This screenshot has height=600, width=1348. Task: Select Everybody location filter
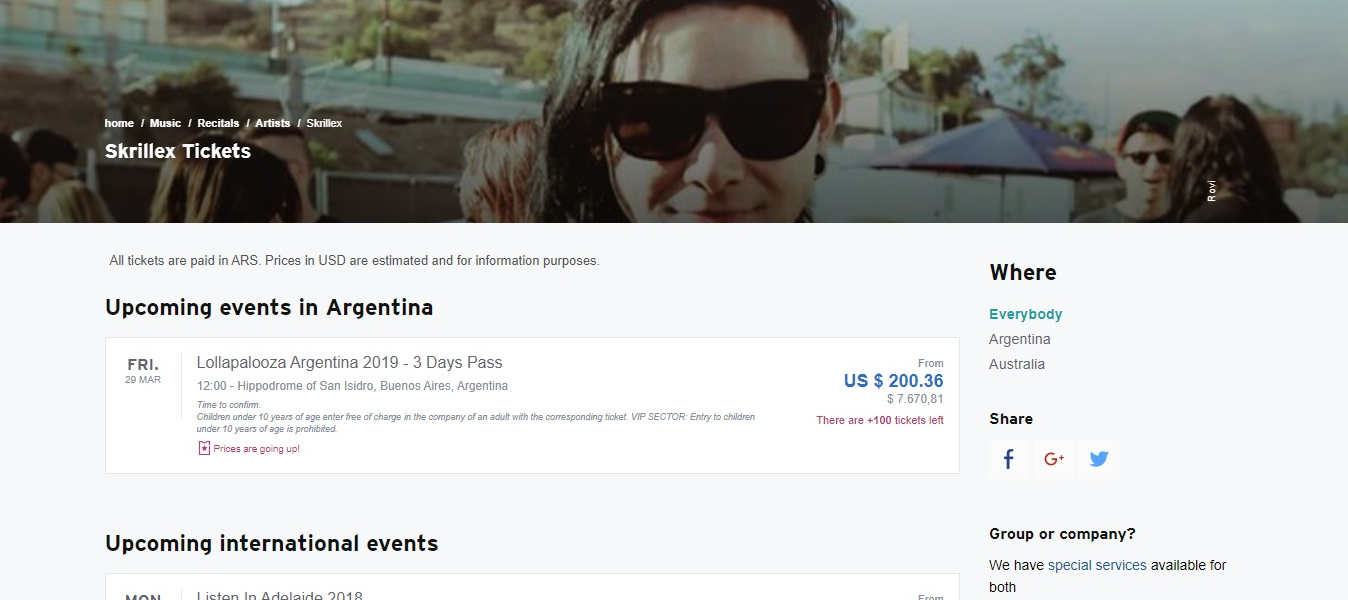[1025, 314]
